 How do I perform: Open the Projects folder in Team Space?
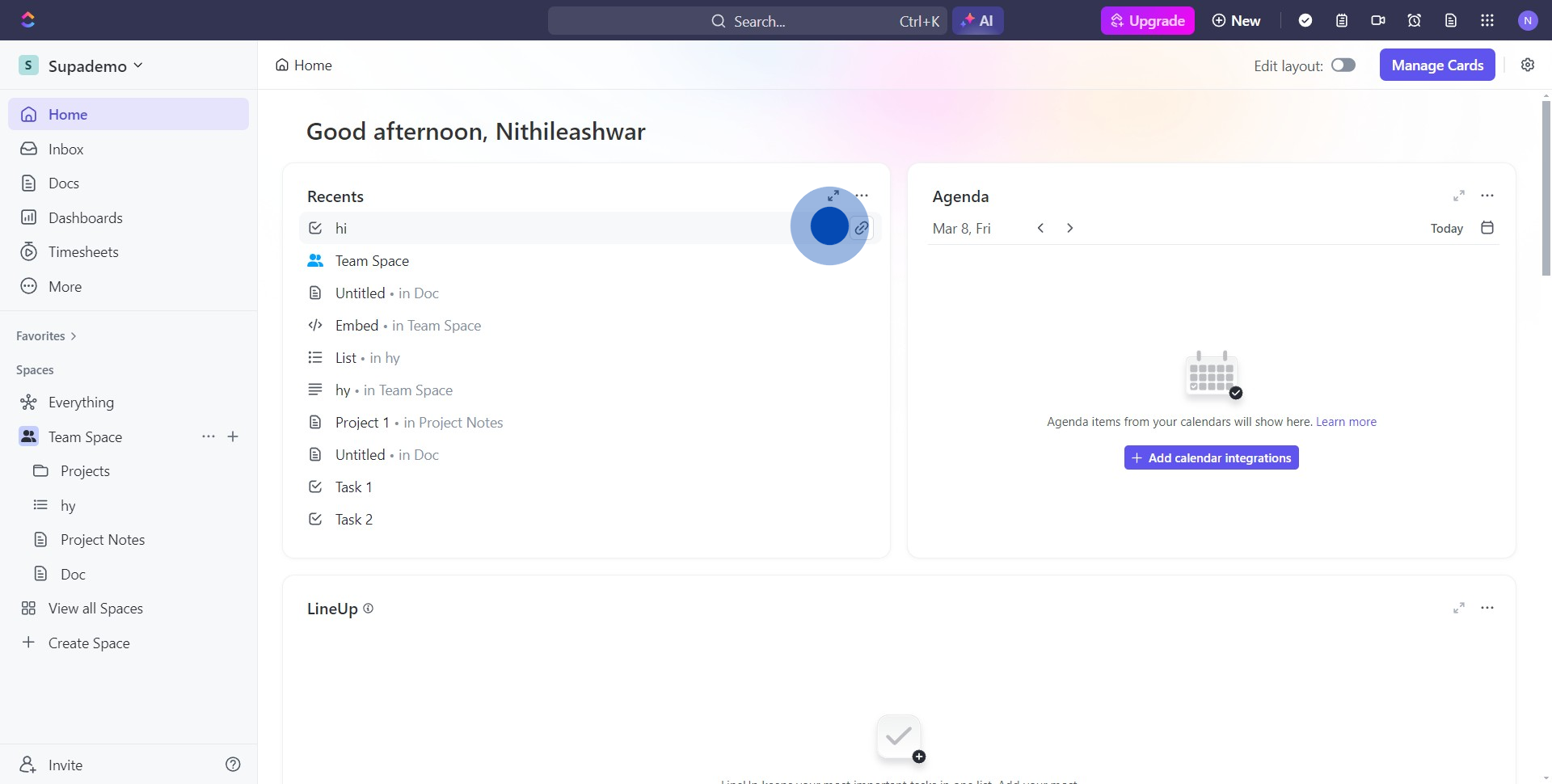click(x=85, y=471)
